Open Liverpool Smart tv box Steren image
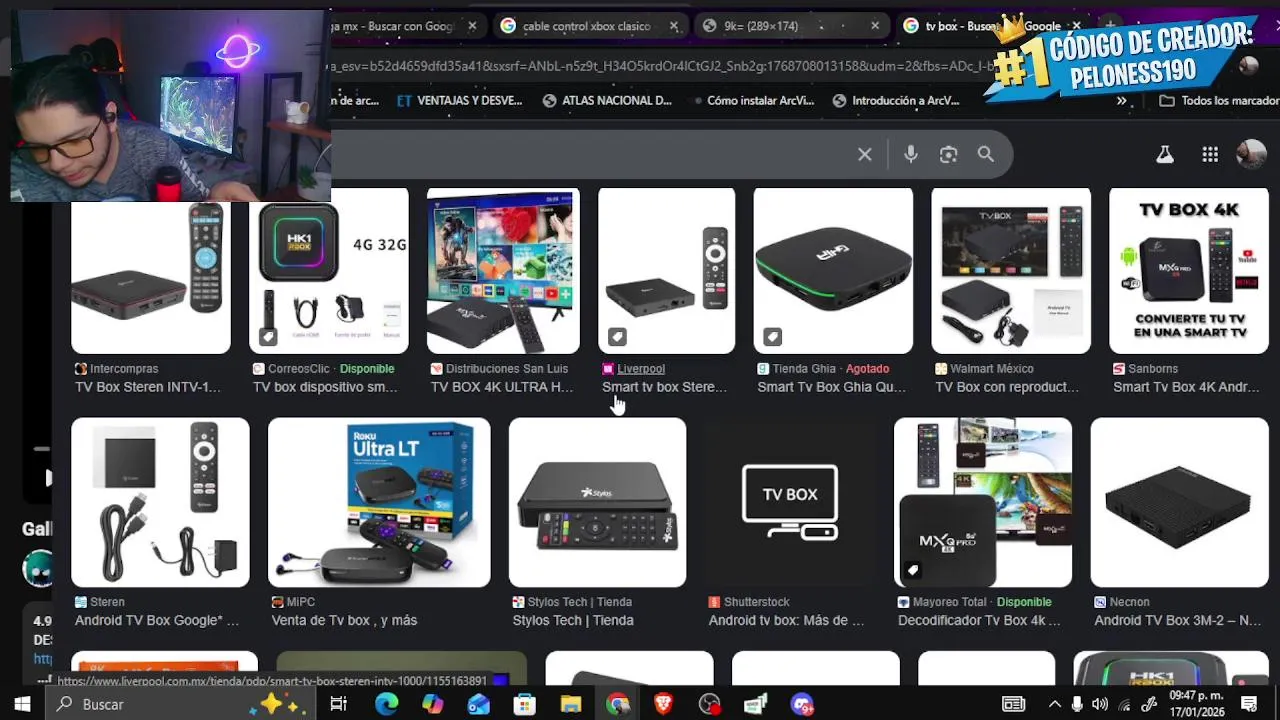The image size is (1280, 720). [666, 271]
